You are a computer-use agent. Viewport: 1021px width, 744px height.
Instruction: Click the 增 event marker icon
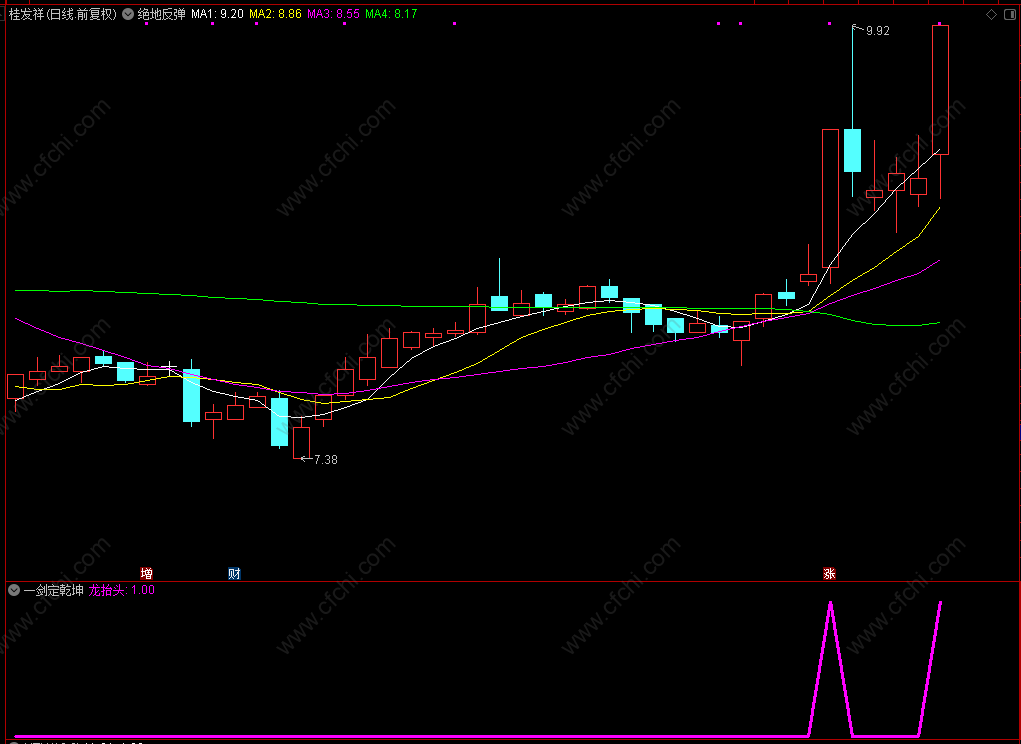(x=147, y=573)
